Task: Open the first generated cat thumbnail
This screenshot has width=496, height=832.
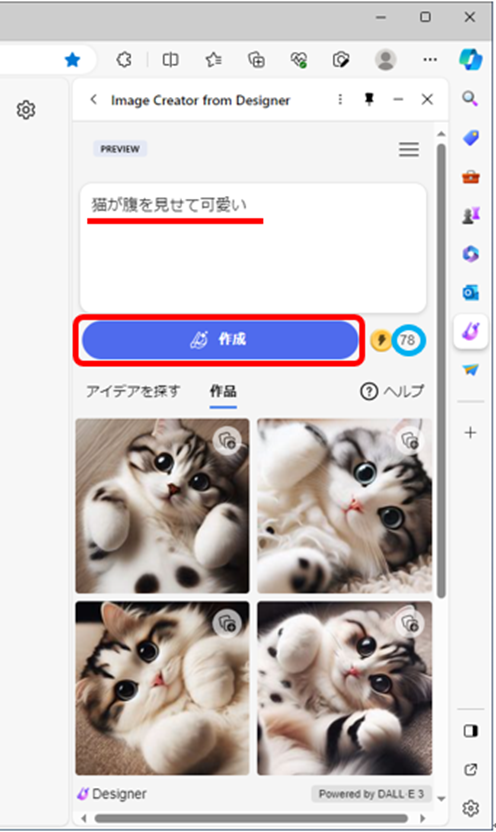Action: pyautogui.click(x=162, y=506)
